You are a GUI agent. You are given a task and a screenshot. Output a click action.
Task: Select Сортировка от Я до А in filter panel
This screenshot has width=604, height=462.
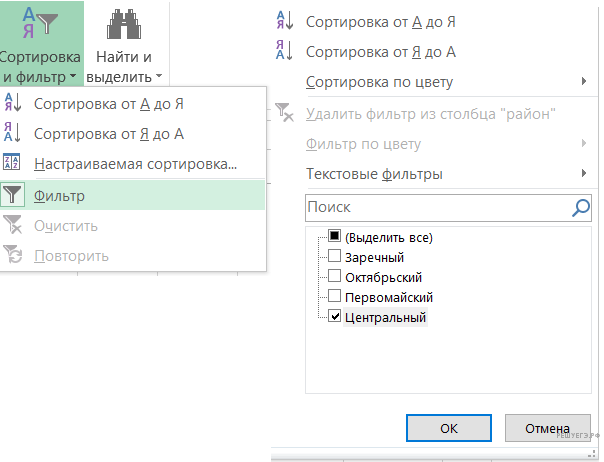(x=382, y=51)
